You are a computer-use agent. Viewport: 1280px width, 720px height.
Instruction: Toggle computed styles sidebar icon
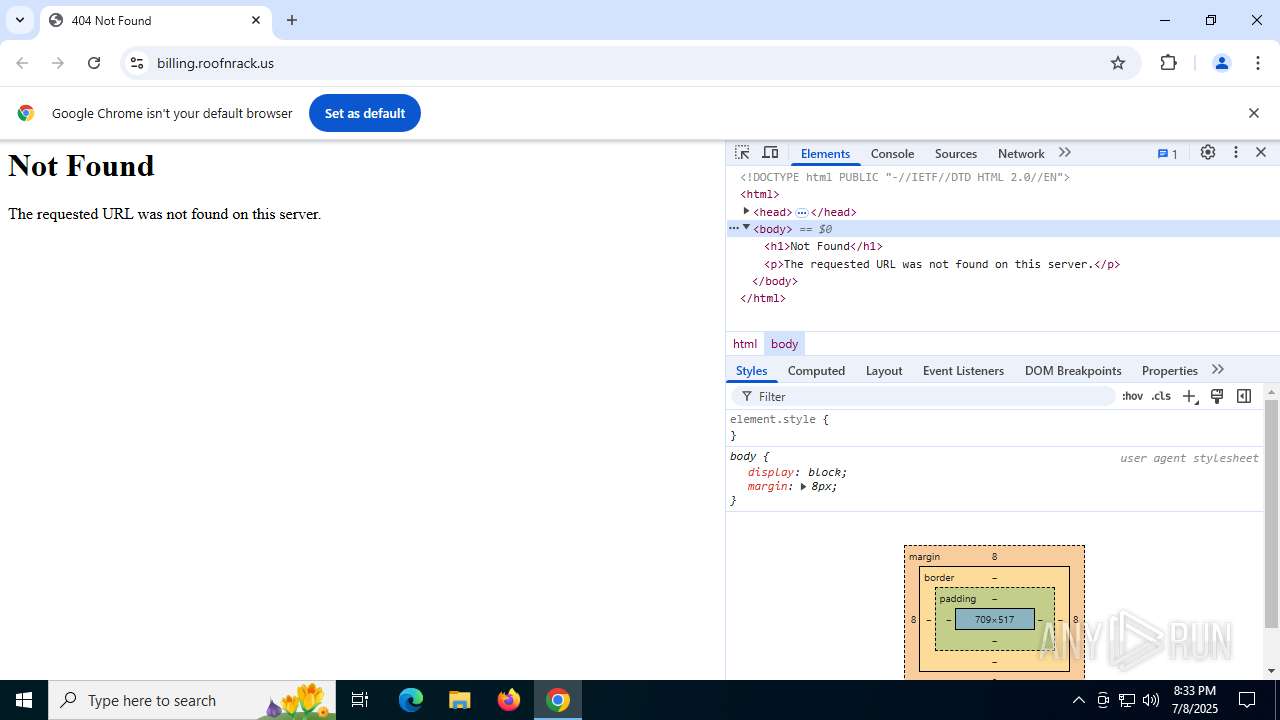(x=1244, y=397)
